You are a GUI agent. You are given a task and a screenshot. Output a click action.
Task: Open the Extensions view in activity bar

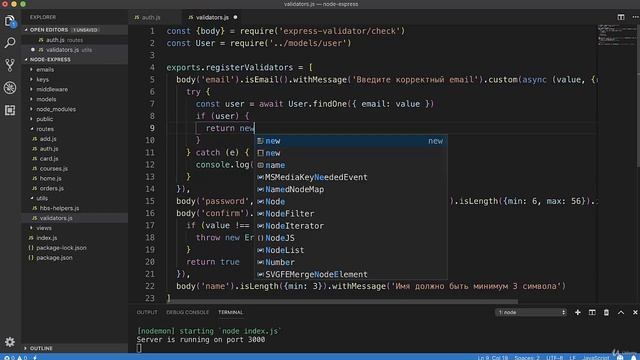(x=10, y=110)
